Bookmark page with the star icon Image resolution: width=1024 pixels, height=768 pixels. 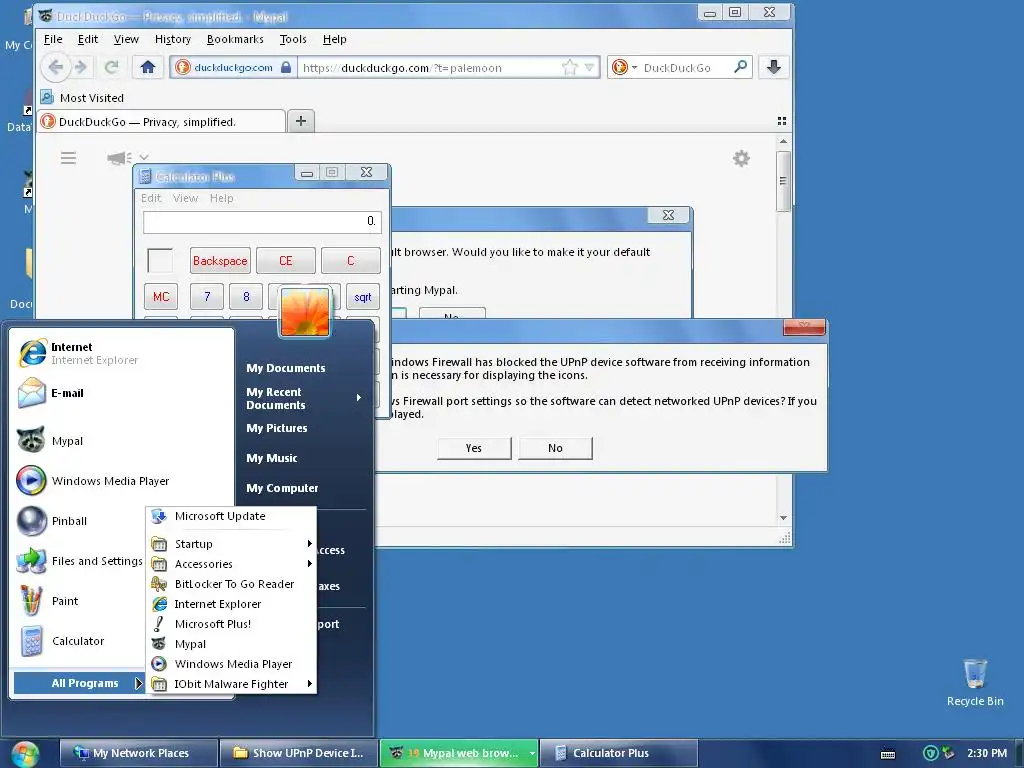pyautogui.click(x=569, y=67)
